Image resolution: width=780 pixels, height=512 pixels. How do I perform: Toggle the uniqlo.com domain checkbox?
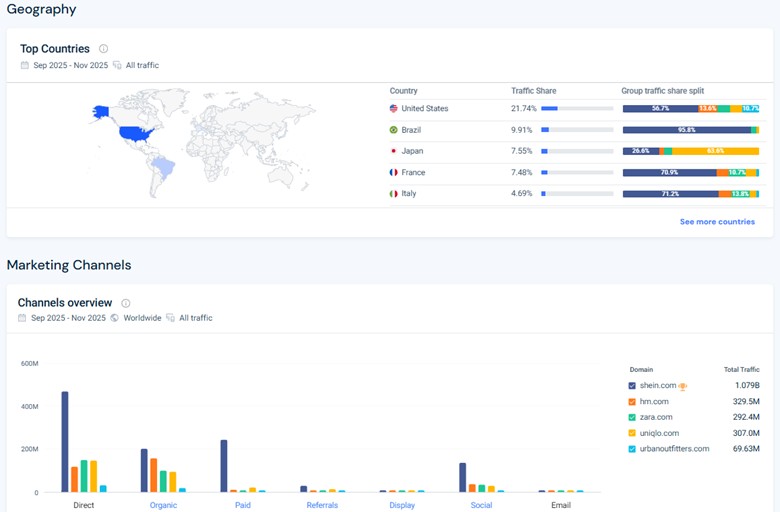(632, 433)
